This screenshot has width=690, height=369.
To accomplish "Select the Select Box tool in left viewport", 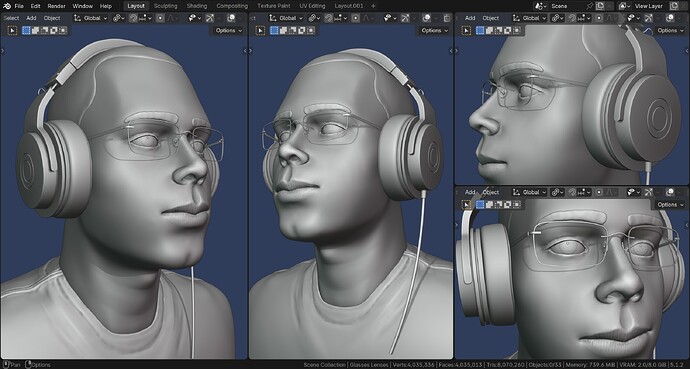I will tap(12, 30).
